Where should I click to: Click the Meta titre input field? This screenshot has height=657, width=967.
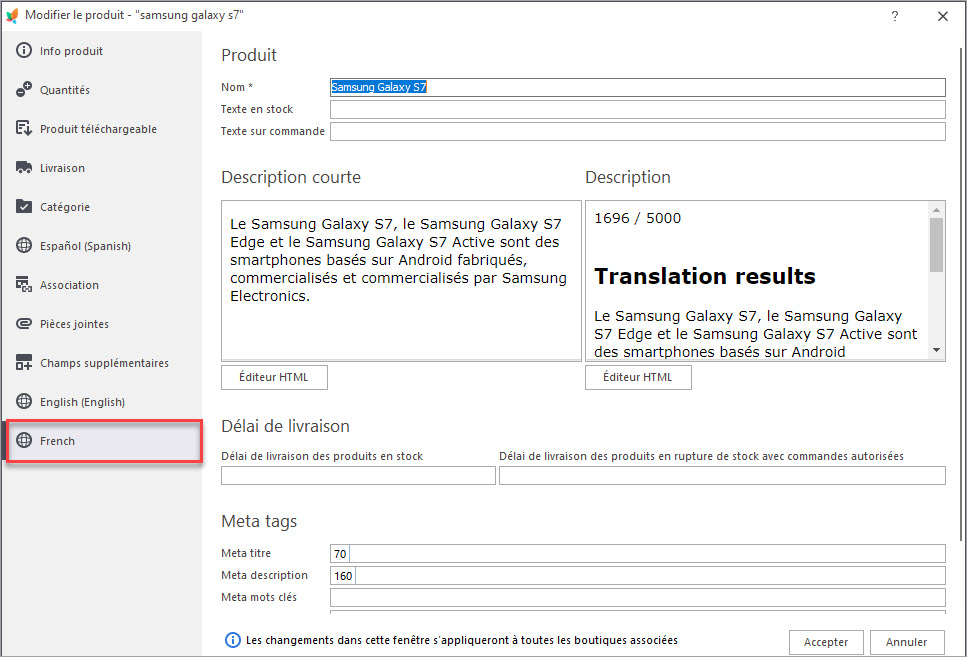click(x=638, y=553)
